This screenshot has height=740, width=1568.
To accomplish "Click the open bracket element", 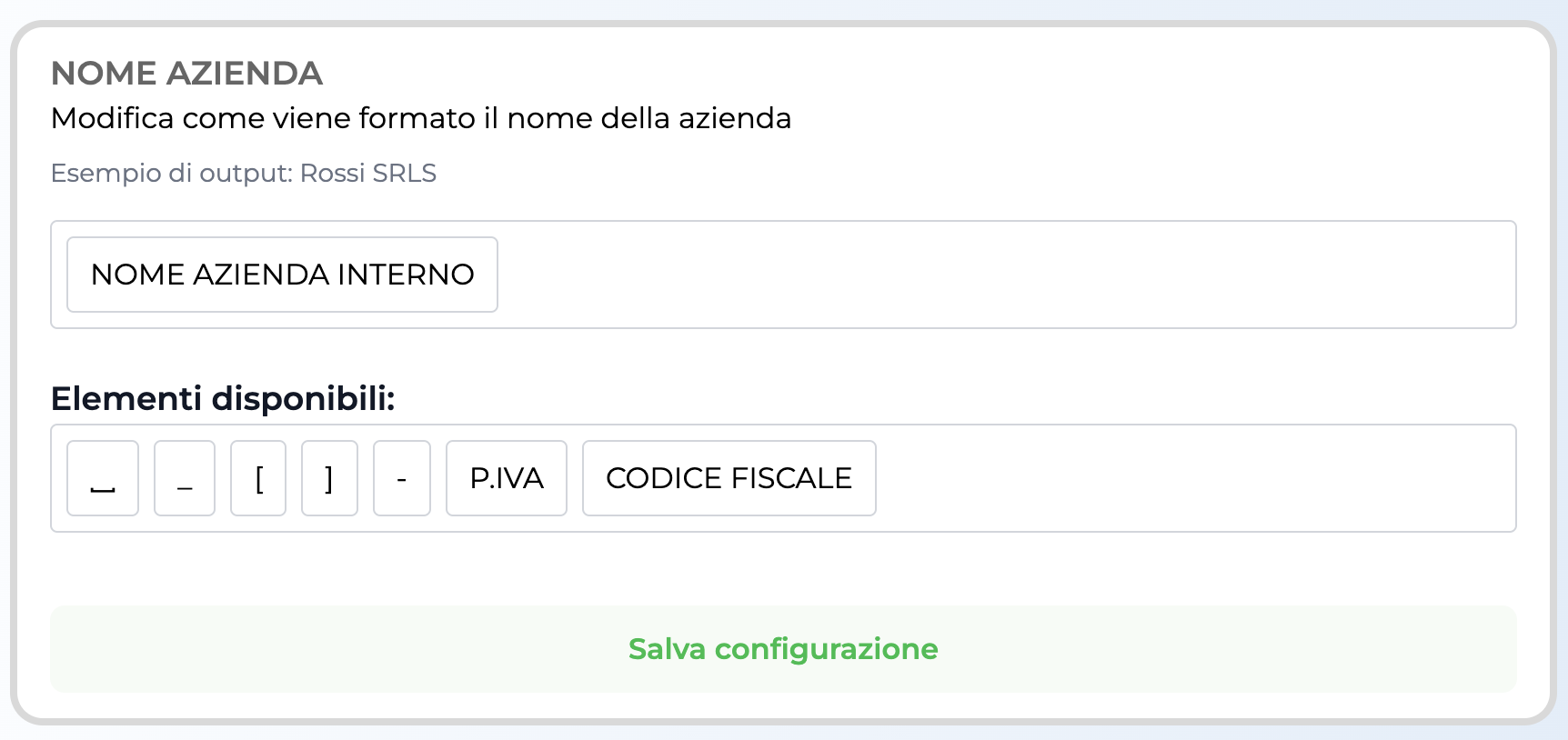I will [257, 478].
